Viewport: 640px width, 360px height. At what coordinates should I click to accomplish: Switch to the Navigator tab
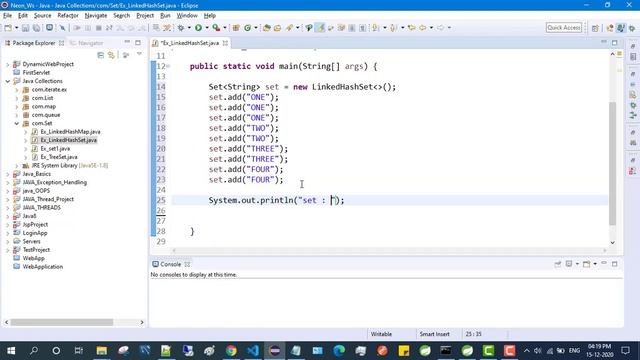[x=87, y=43]
